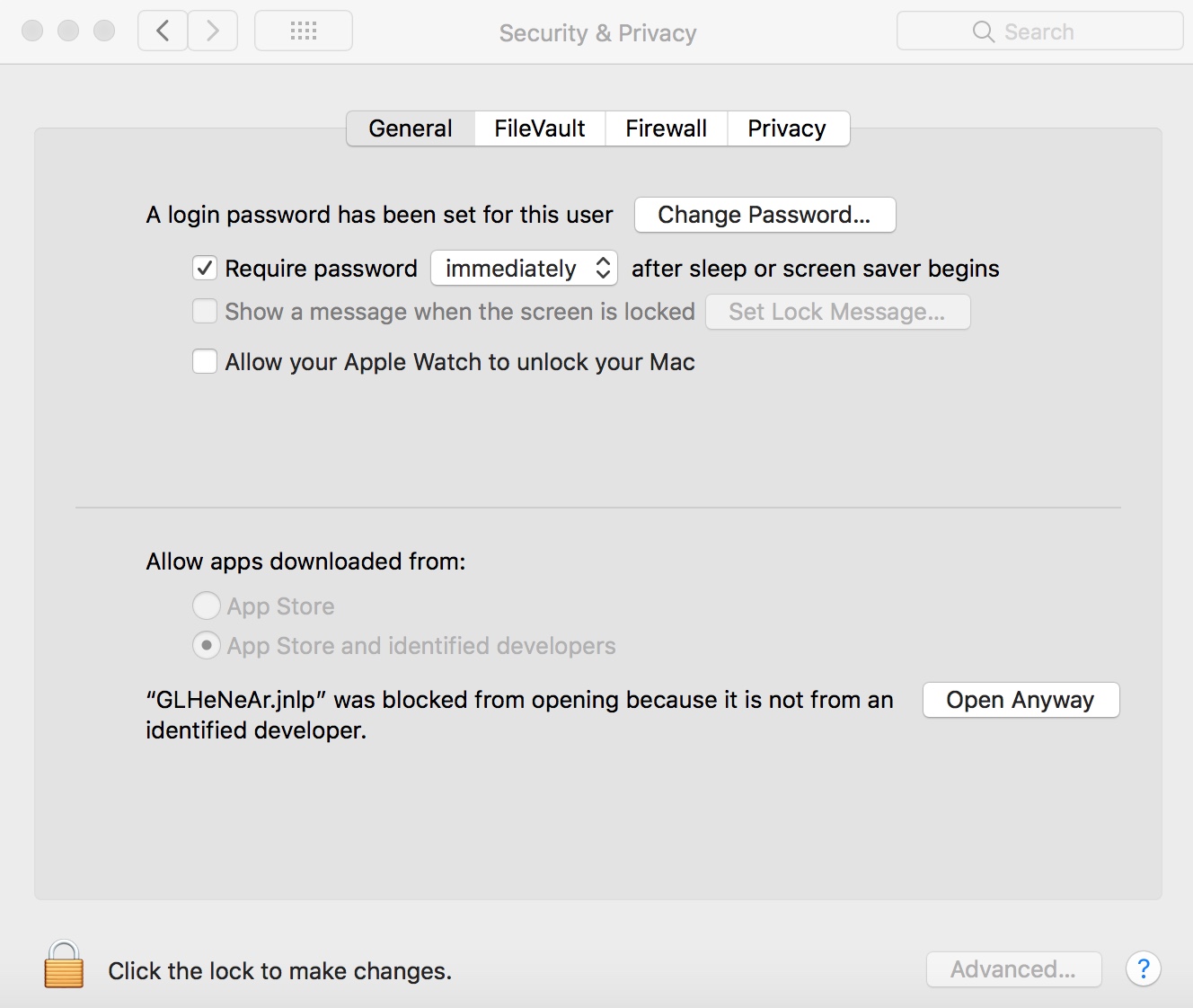1193x1008 pixels.
Task: Switch to the Firewall tab
Action: (x=666, y=128)
